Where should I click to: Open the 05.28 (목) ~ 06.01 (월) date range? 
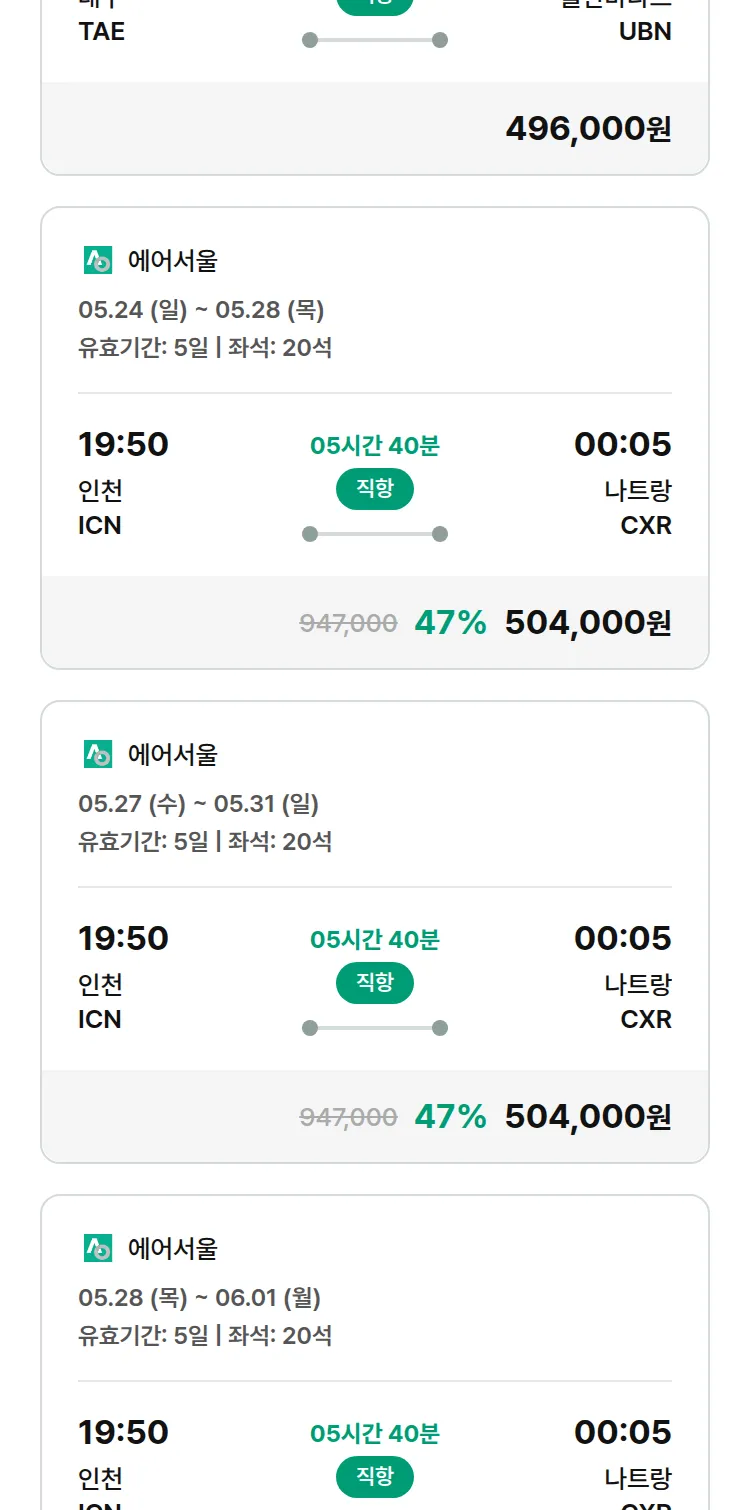(x=199, y=1299)
